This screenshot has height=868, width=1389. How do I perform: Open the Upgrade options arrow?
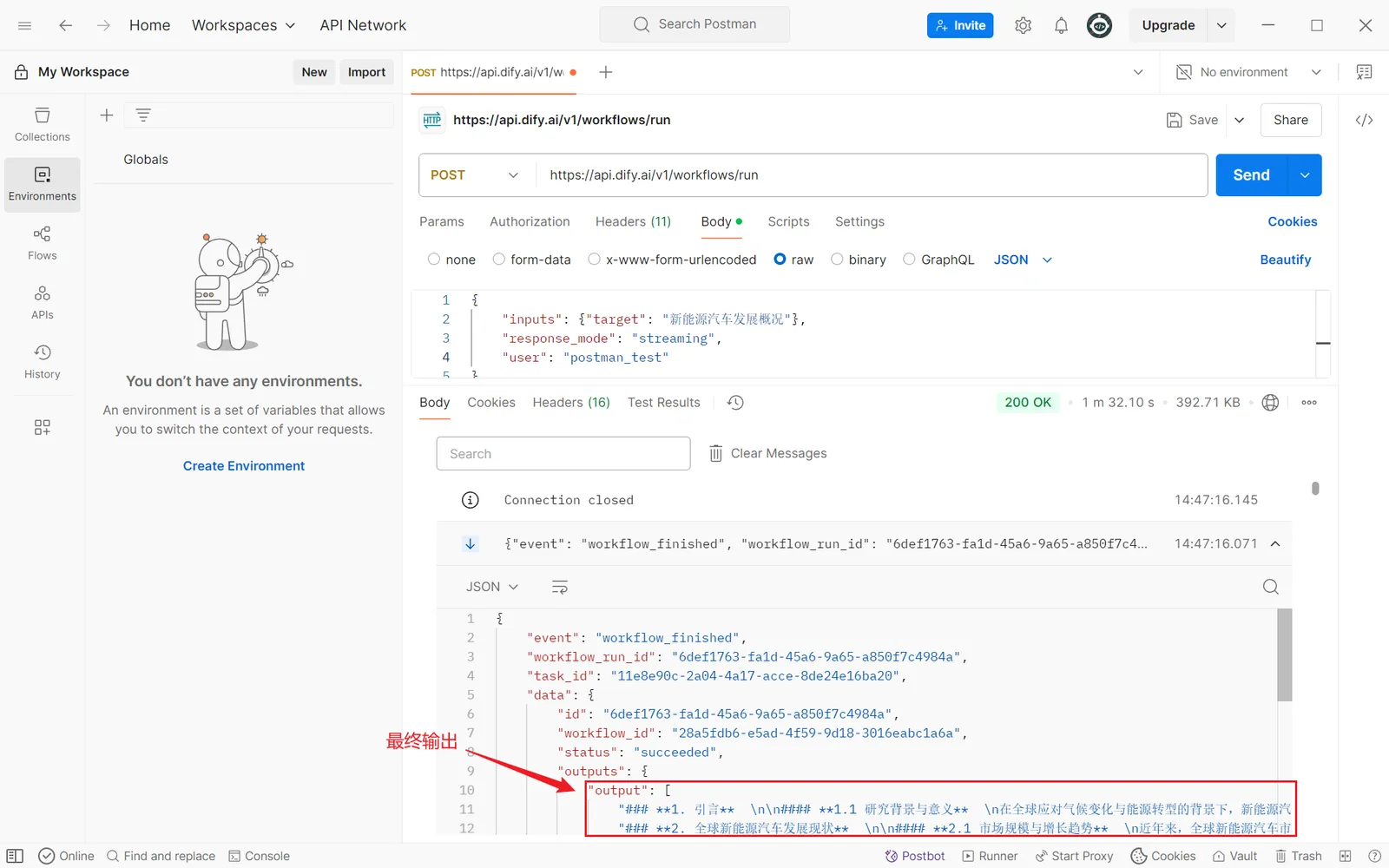[x=1221, y=25]
